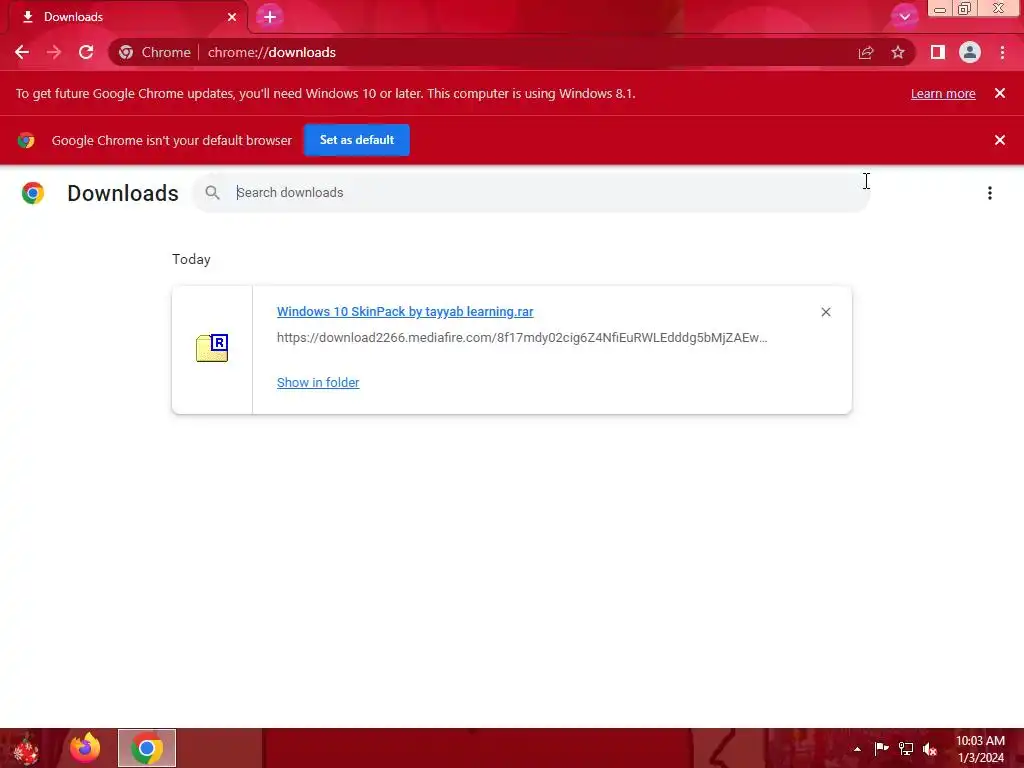Image resolution: width=1024 pixels, height=768 pixels.
Task: Click the Chrome taskbar icon
Action: tap(147, 748)
